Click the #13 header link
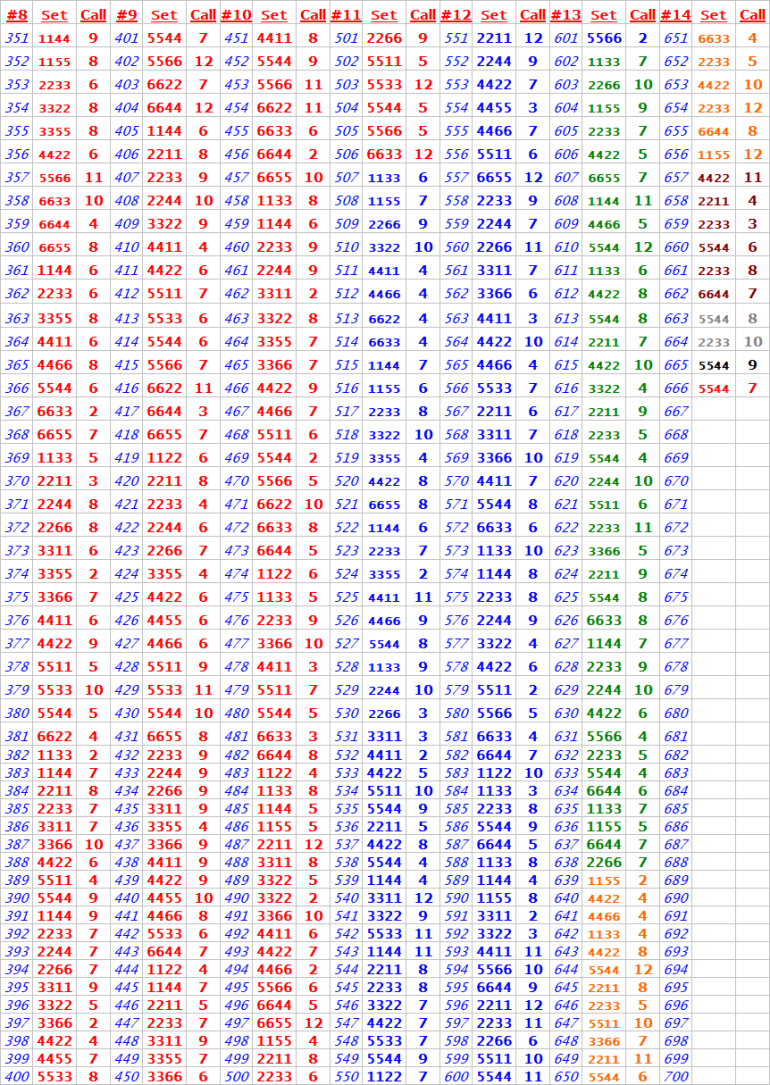 point(566,15)
